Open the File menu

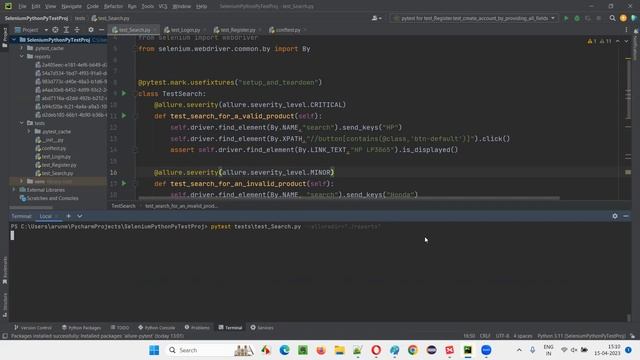[22, 6]
